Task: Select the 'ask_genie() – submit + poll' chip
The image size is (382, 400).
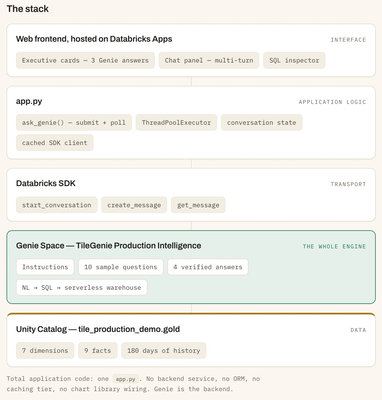Action: tap(74, 123)
